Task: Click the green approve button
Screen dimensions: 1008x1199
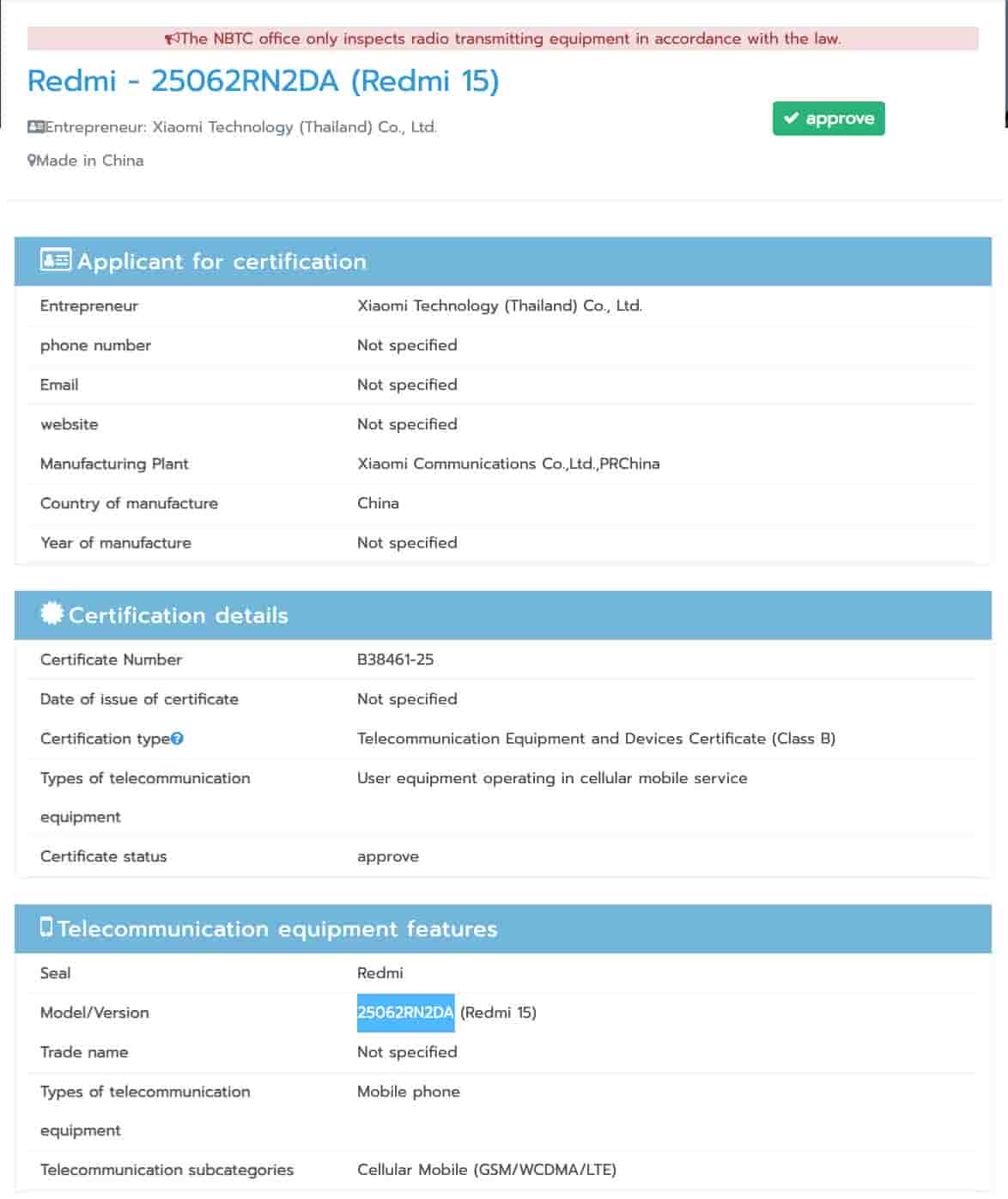Action: tap(828, 119)
